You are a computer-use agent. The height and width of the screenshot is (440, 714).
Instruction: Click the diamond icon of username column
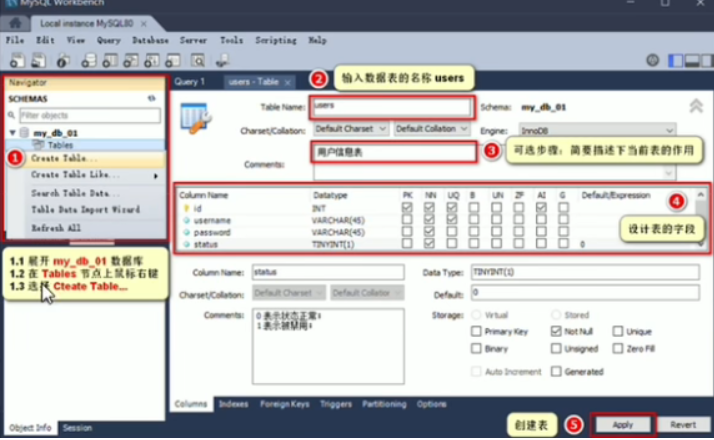coord(186,220)
